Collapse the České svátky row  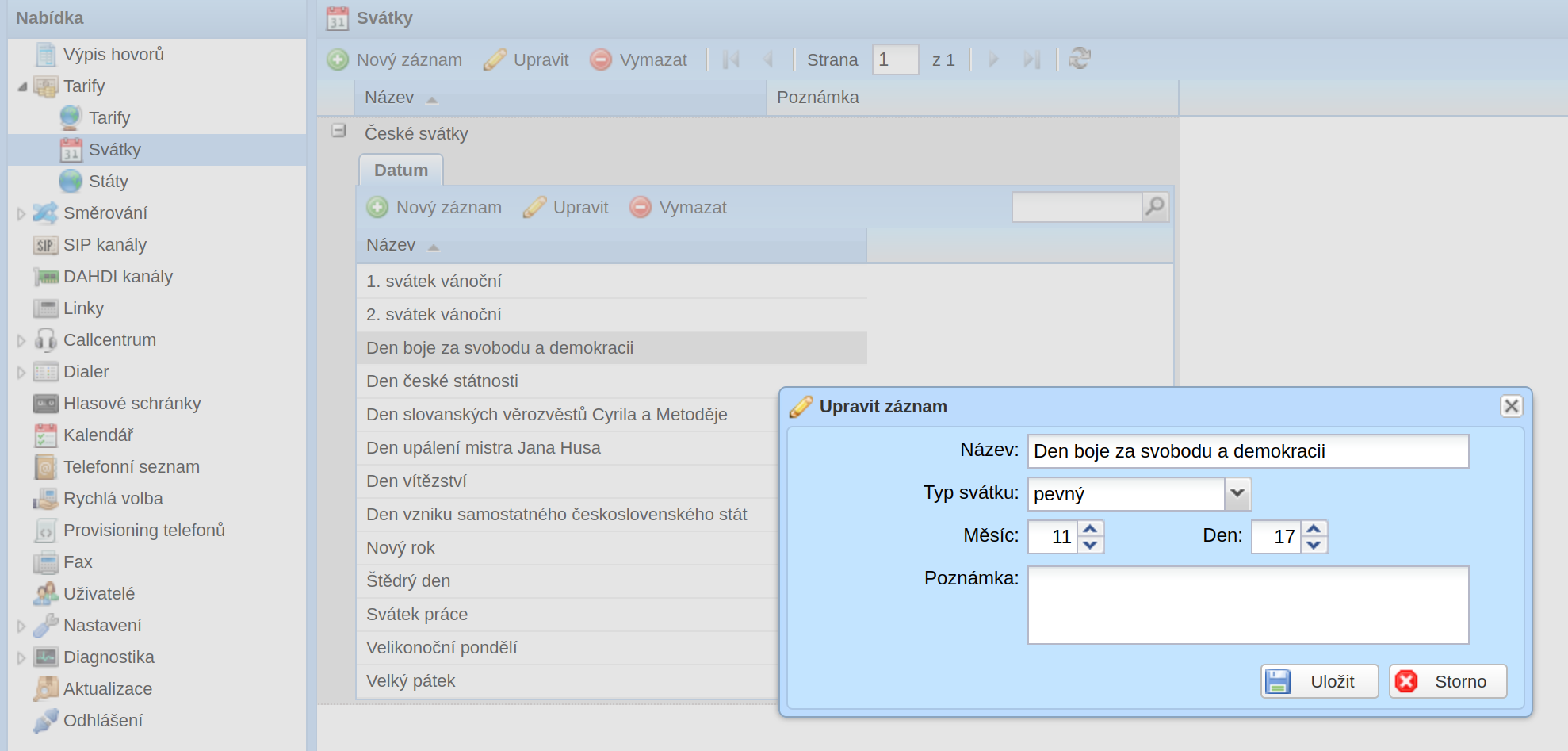pos(338,131)
